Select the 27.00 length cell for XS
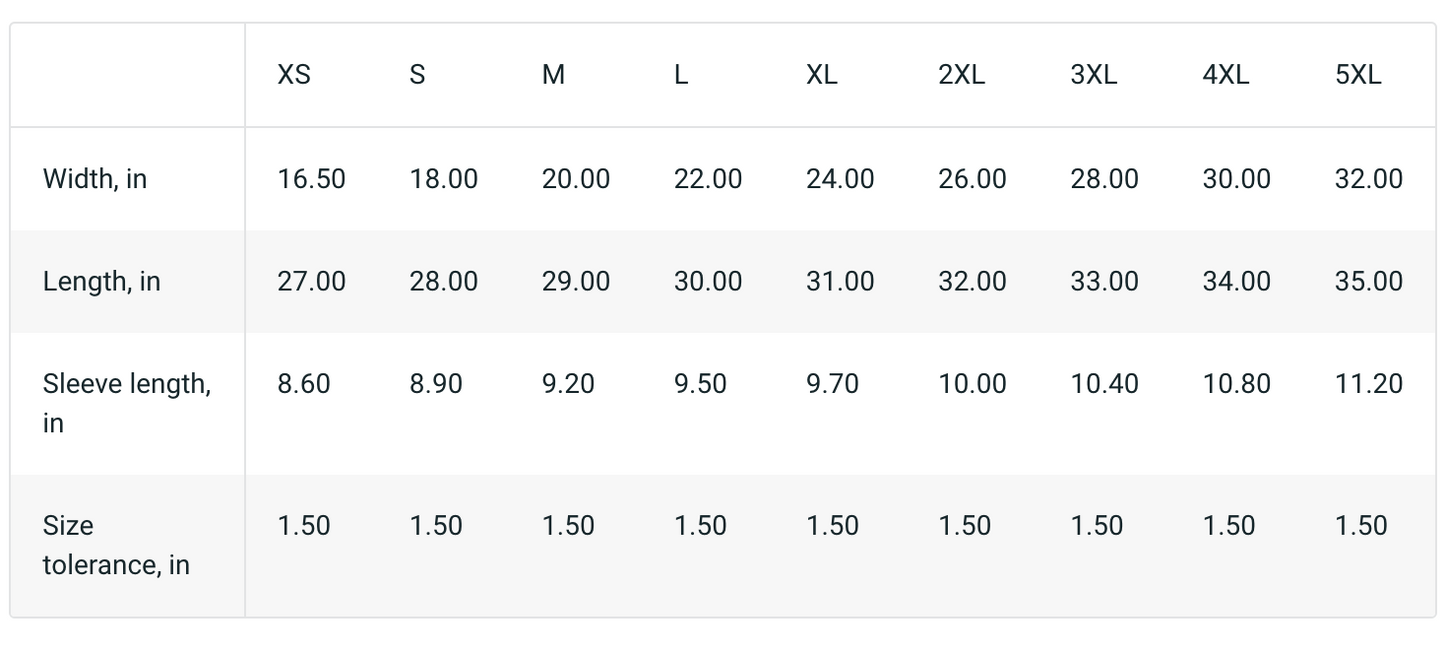The image size is (1445, 651). [311, 281]
